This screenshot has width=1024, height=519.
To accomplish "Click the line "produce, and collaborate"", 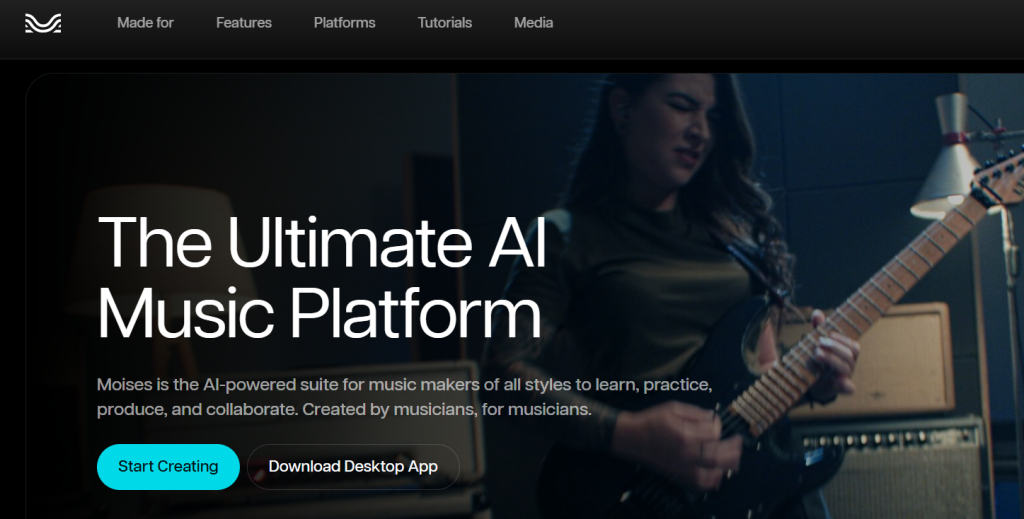I will (344, 410).
